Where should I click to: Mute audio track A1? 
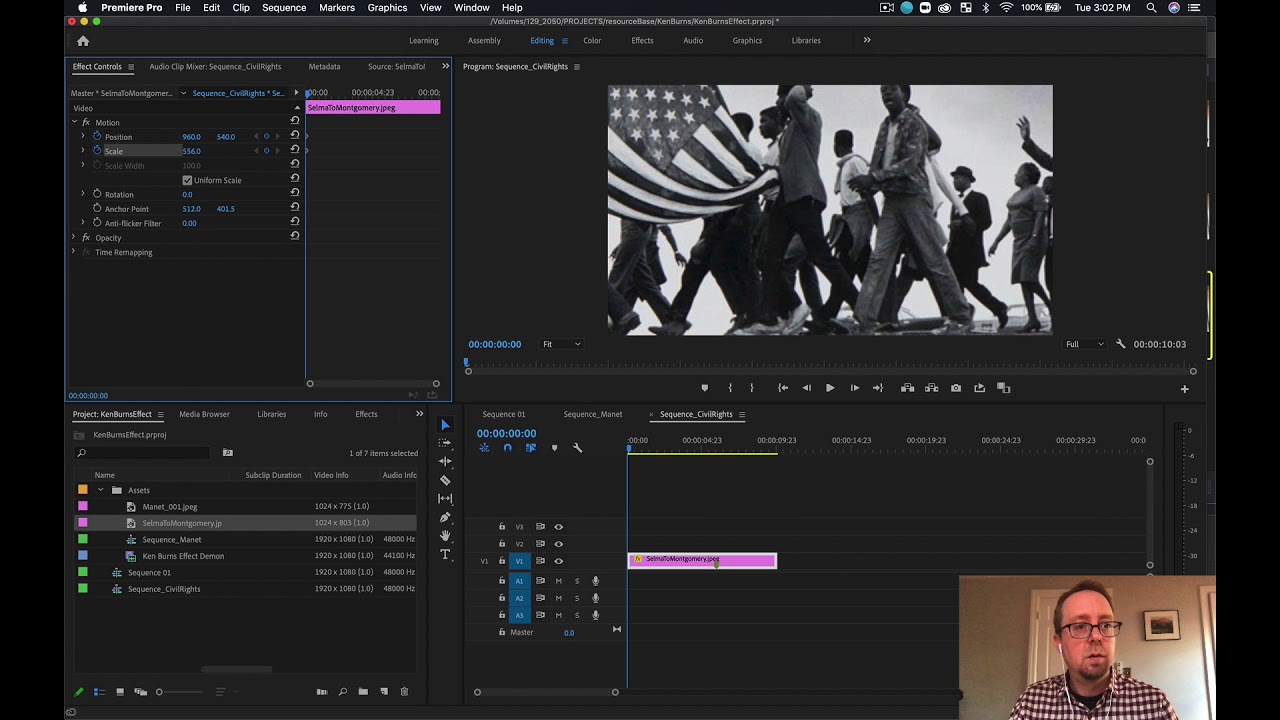point(559,581)
